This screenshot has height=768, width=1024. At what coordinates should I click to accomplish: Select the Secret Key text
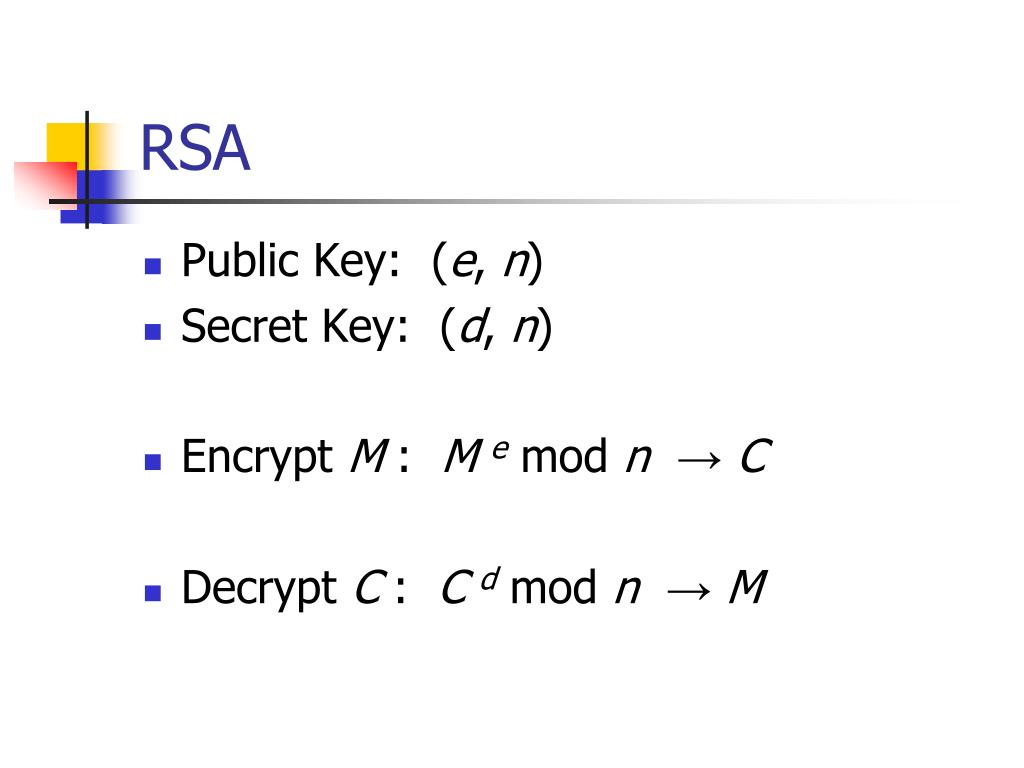(295, 327)
